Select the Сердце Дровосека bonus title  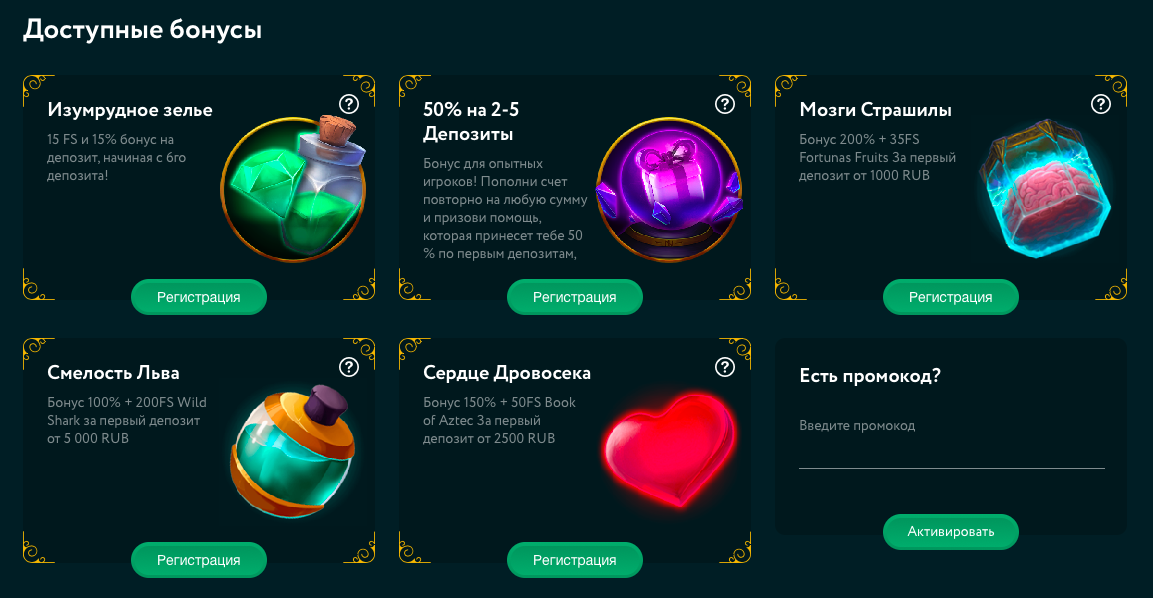click(507, 373)
